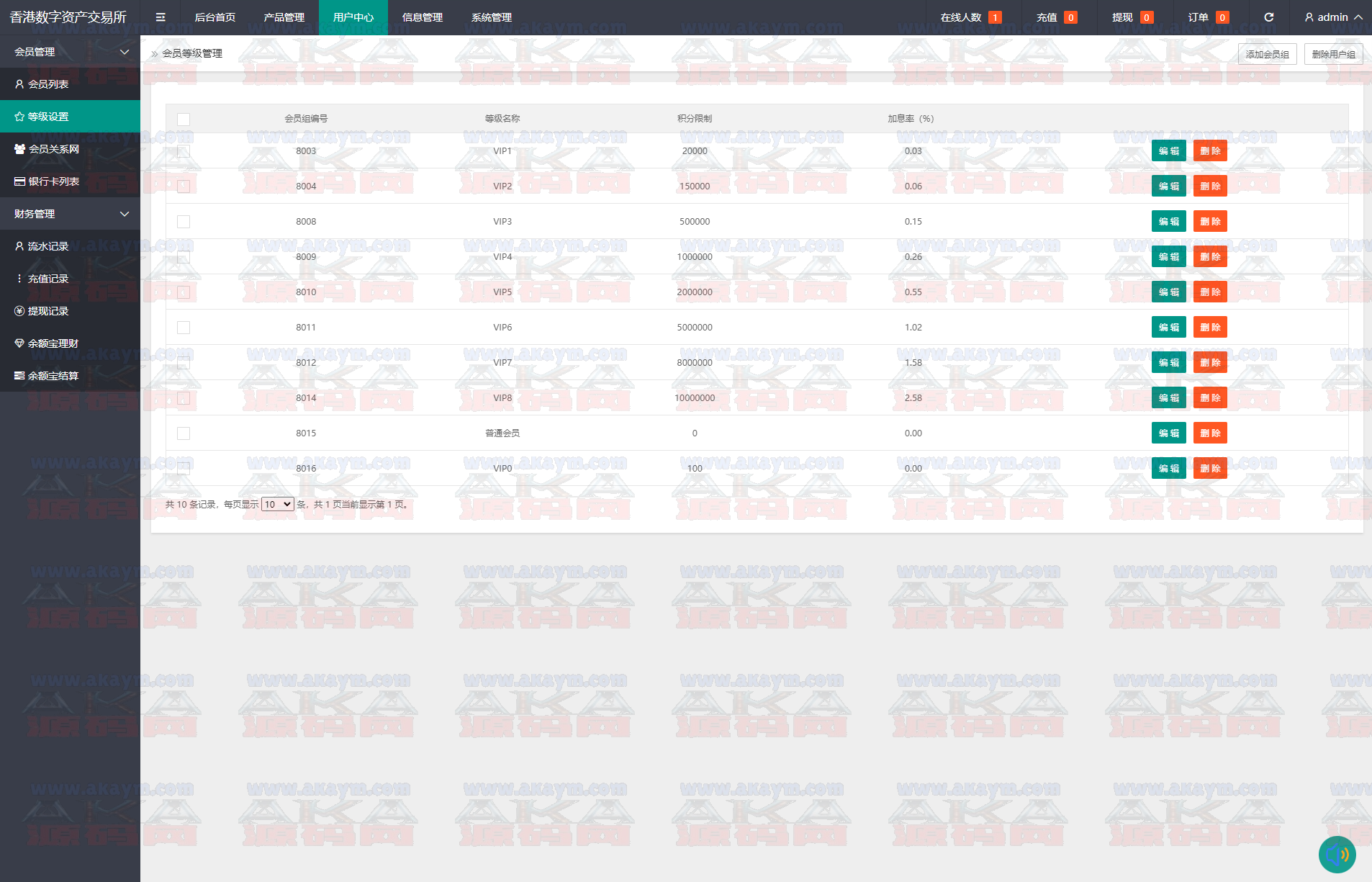Expand the admin user menu
The width and height of the screenshot is (1372, 882).
(1333, 17)
